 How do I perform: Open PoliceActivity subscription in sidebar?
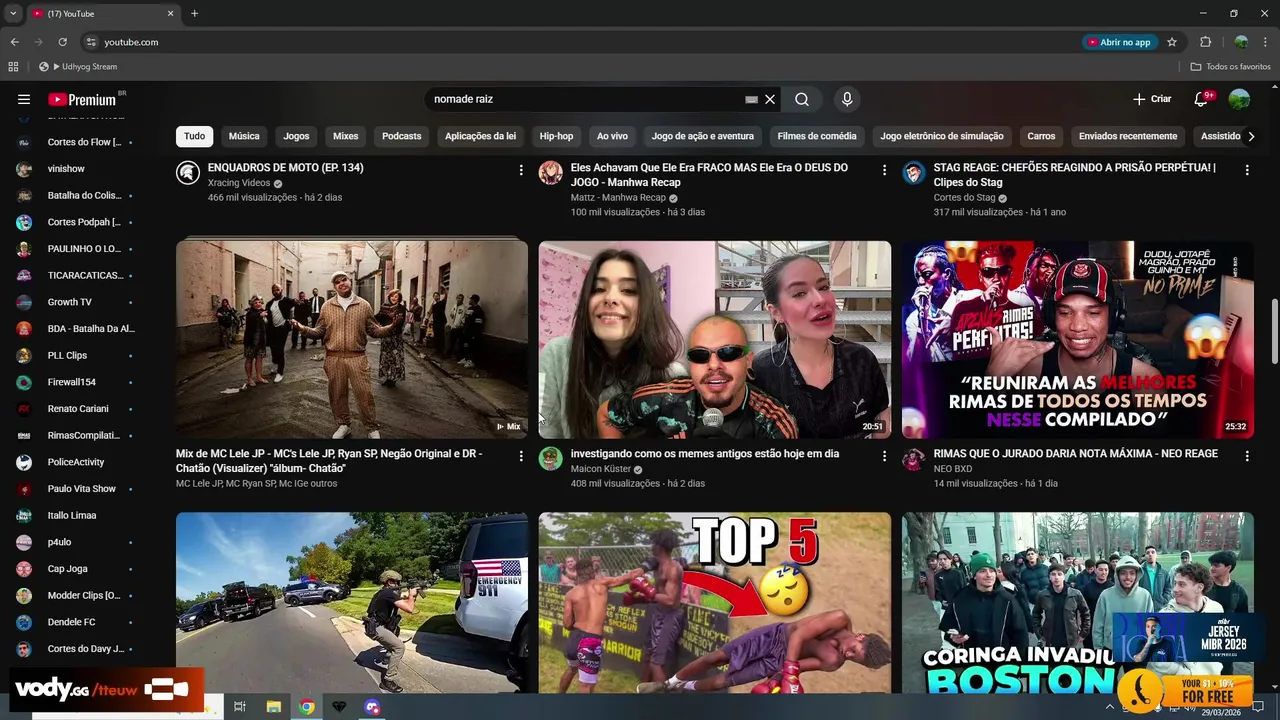pos(74,462)
